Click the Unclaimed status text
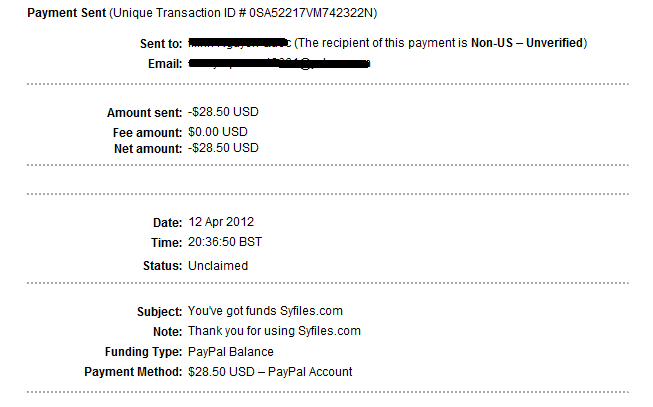 click(218, 266)
